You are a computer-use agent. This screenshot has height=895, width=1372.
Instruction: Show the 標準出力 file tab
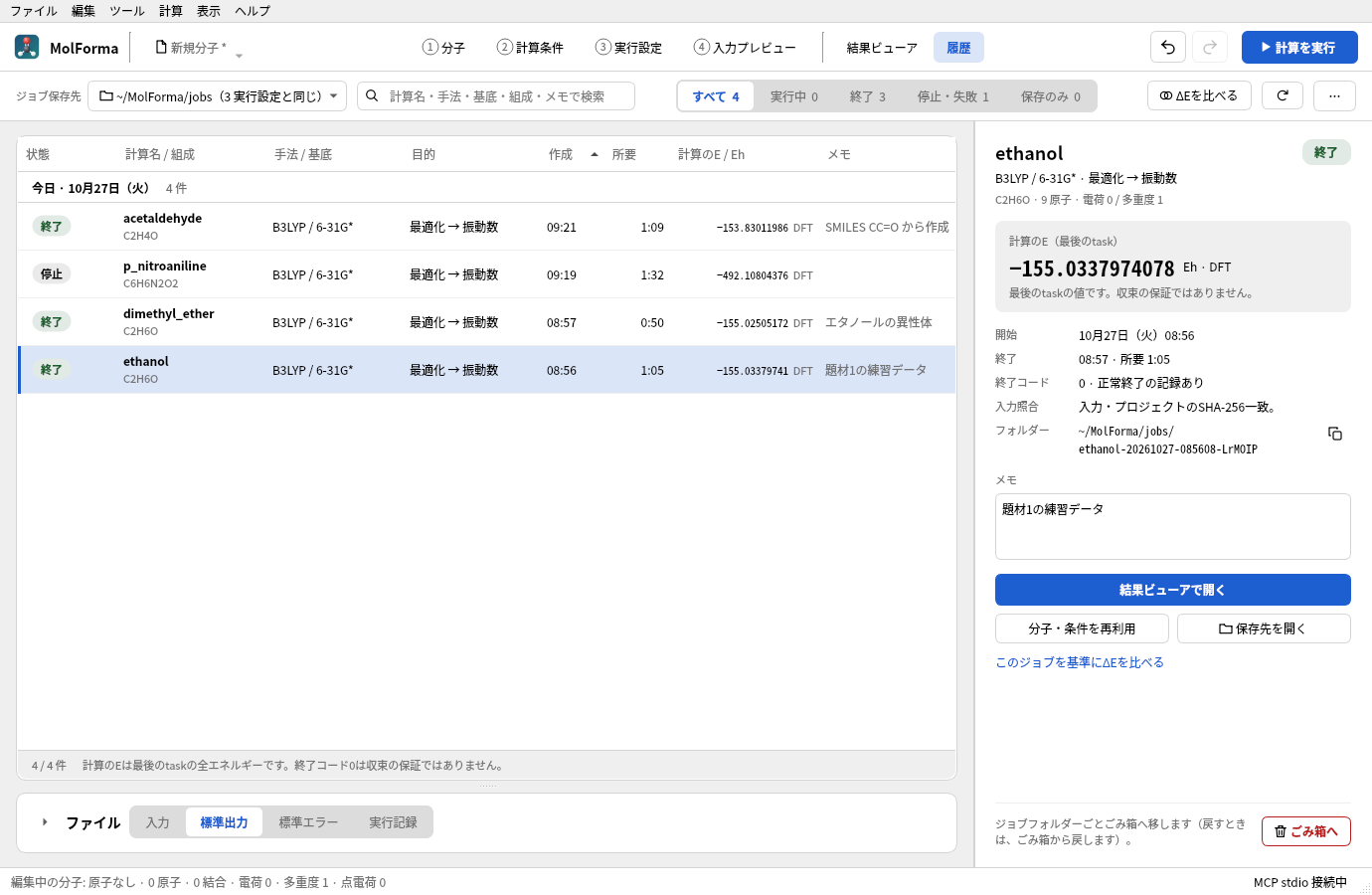224,822
